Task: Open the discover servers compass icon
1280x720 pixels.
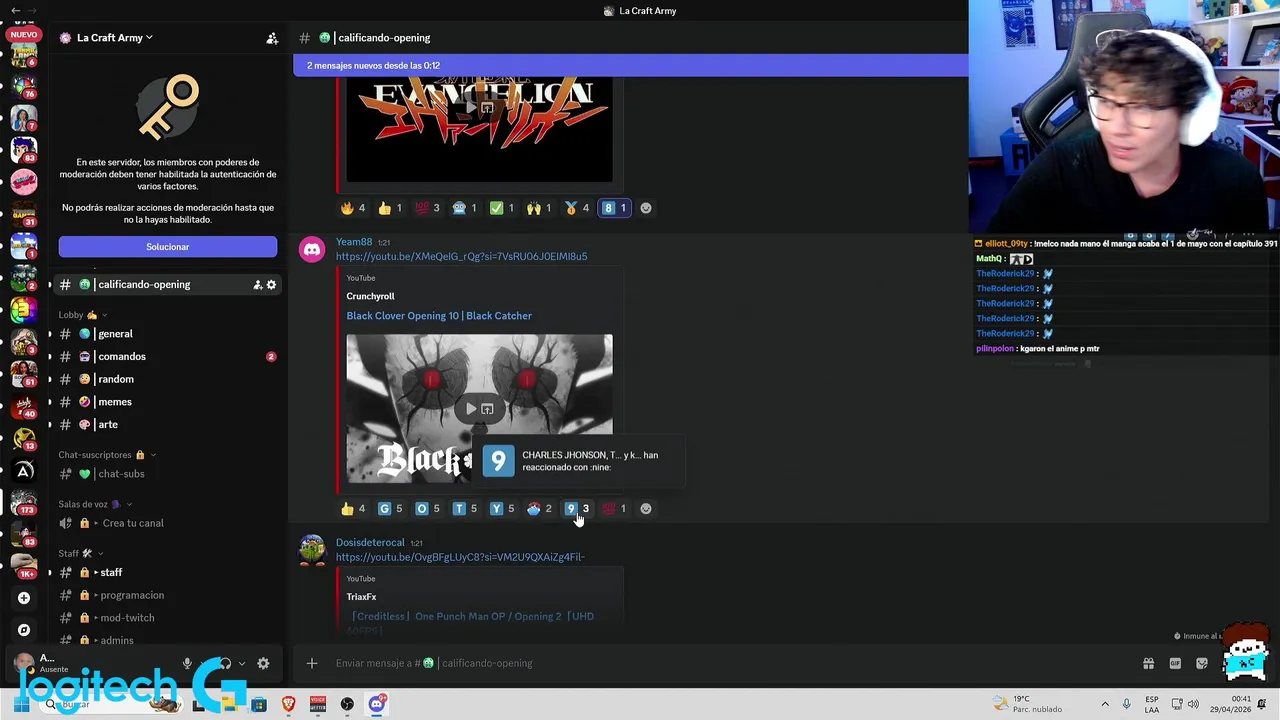Action: pyautogui.click(x=24, y=630)
